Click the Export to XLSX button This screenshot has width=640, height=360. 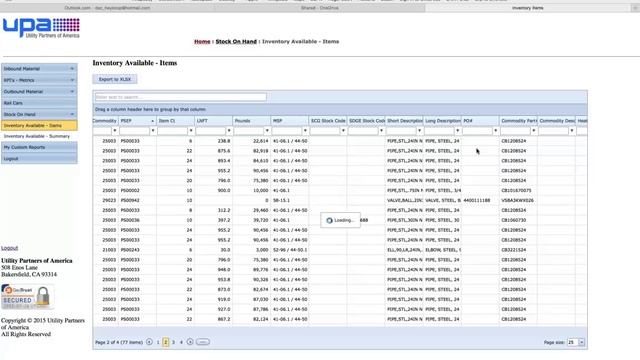[x=115, y=79]
